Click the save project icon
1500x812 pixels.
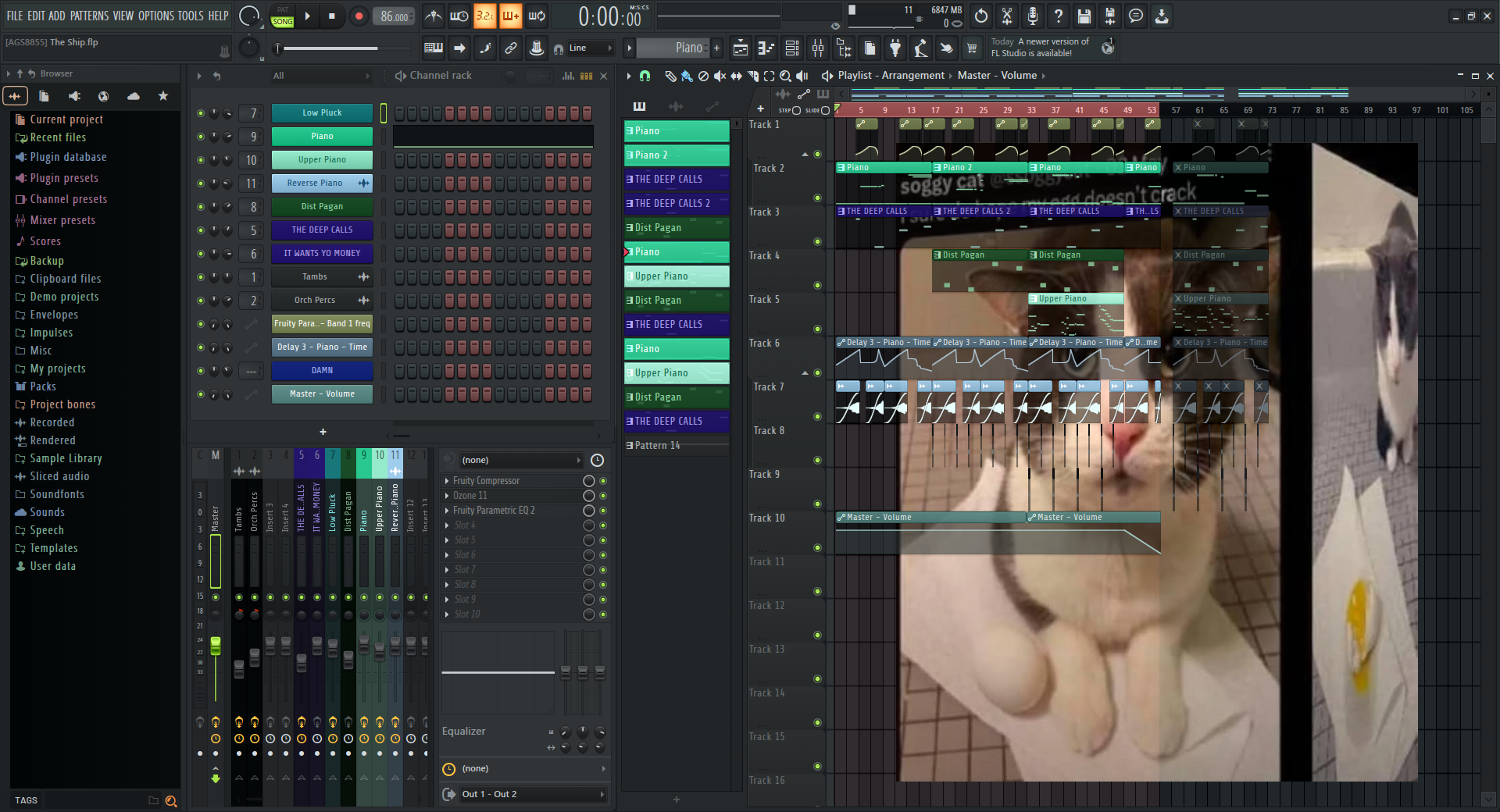coord(1084,16)
